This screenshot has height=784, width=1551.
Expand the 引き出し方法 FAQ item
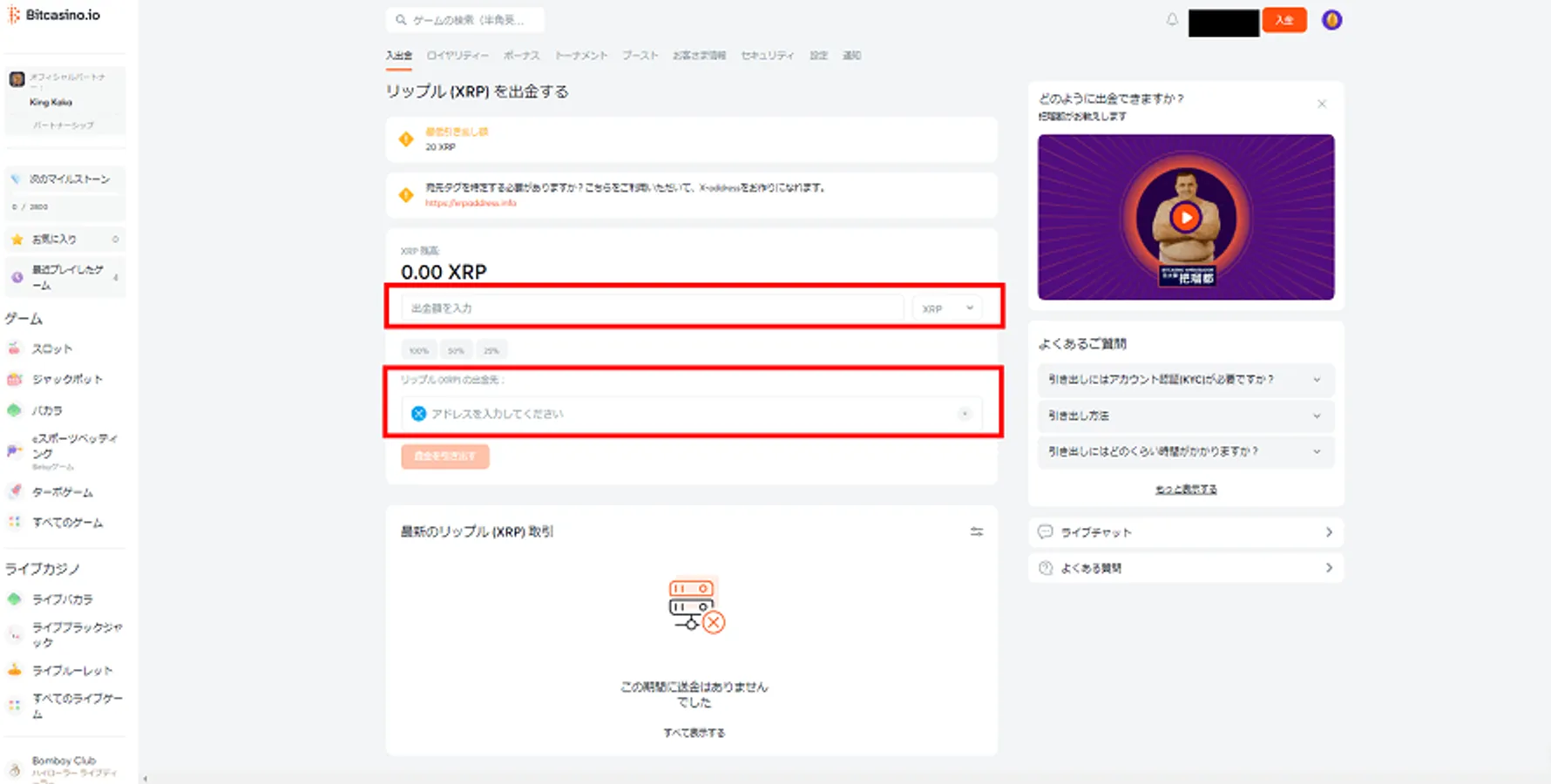coord(1186,416)
